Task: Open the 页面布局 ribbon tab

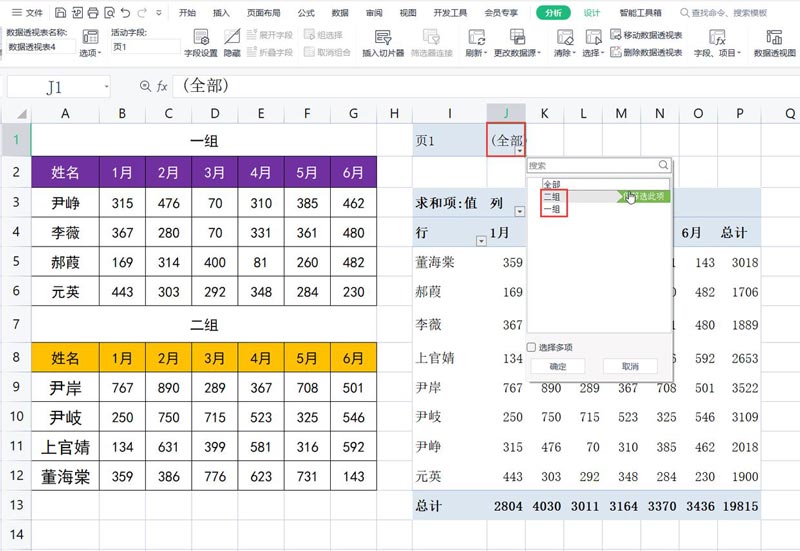Action: (263, 13)
